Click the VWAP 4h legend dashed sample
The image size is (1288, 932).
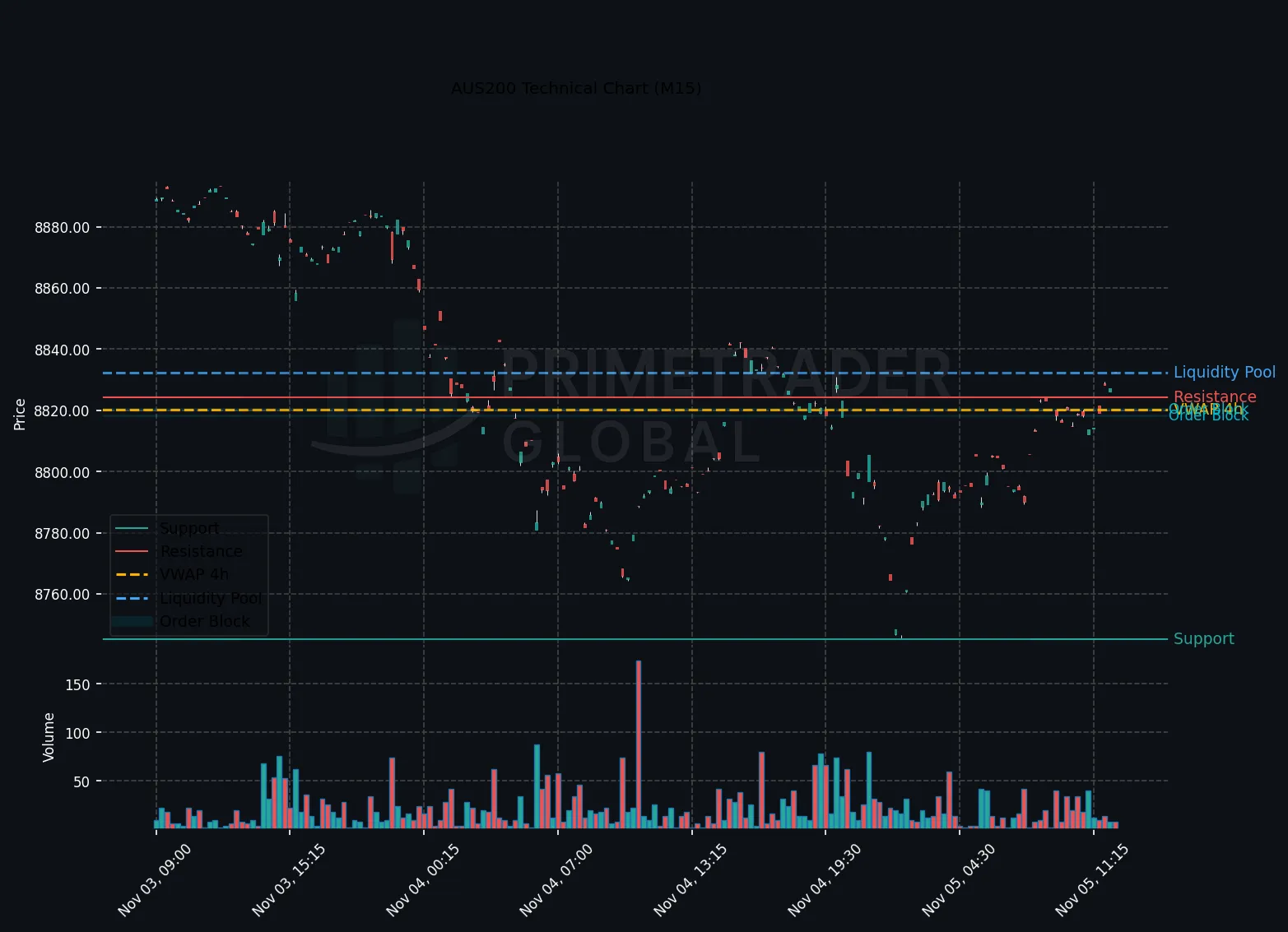[x=132, y=574]
